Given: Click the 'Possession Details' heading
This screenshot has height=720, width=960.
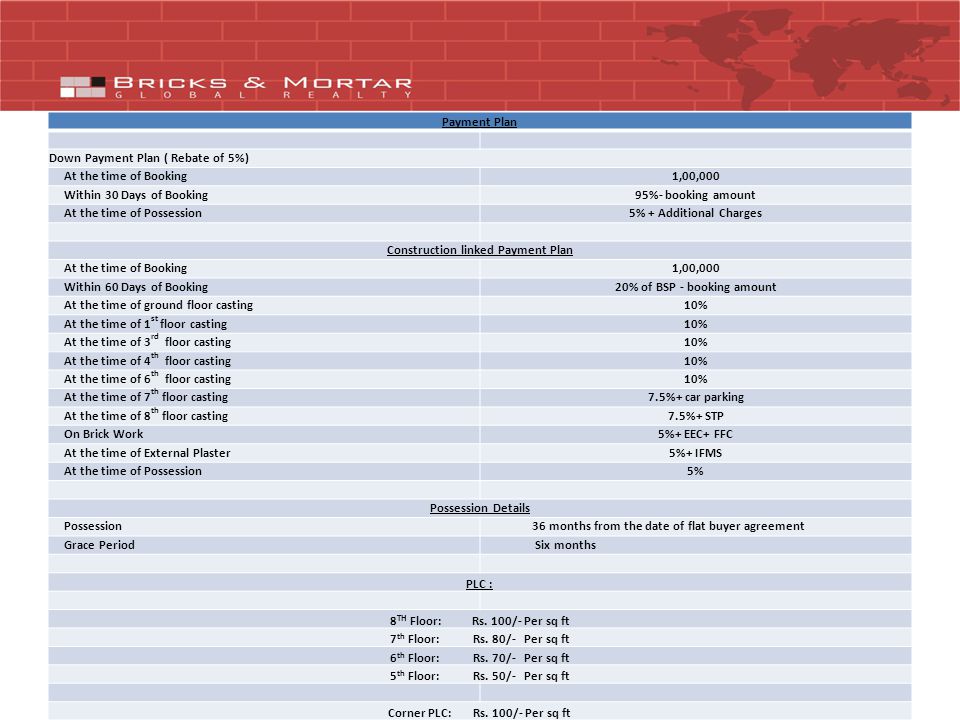Looking at the screenshot, I should [x=479, y=508].
